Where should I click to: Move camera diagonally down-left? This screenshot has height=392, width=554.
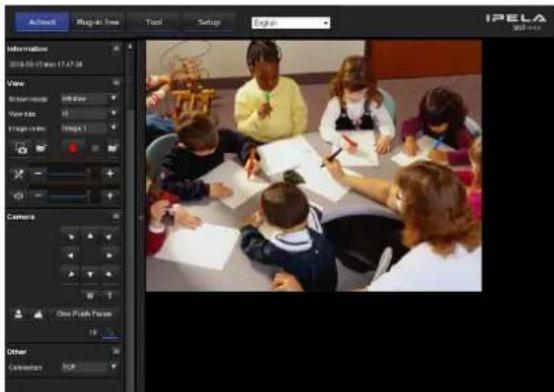click(70, 275)
